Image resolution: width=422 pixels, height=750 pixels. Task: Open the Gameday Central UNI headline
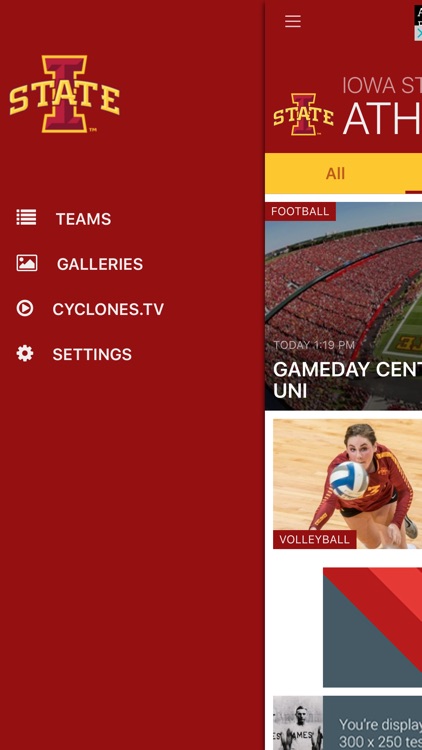coord(347,380)
